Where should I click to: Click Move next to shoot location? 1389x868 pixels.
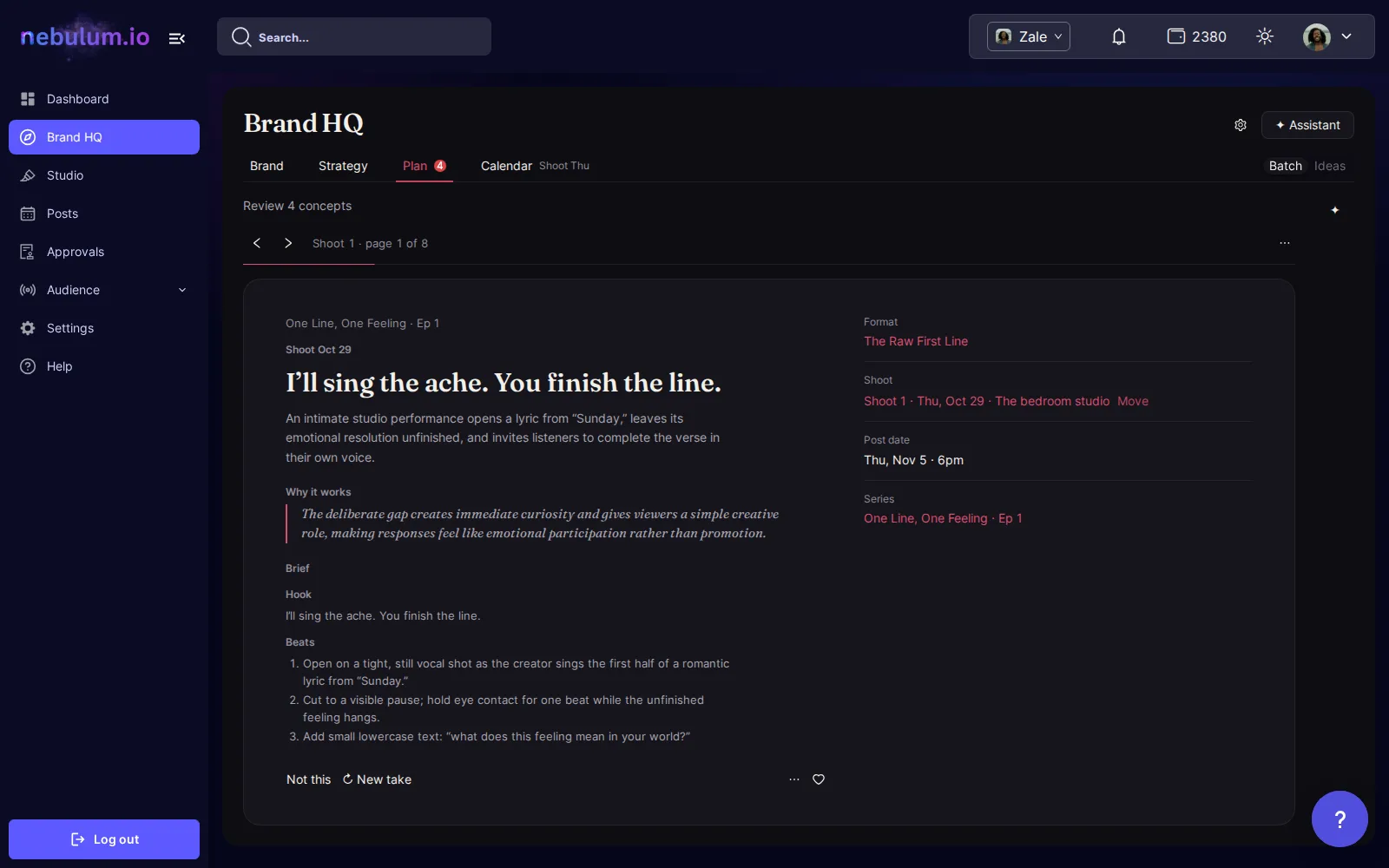point(1133,401)
